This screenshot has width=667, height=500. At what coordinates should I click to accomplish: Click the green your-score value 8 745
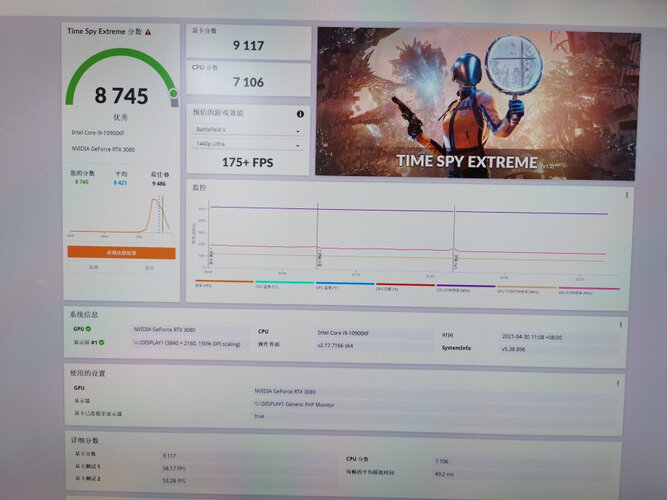pos(82,182)
